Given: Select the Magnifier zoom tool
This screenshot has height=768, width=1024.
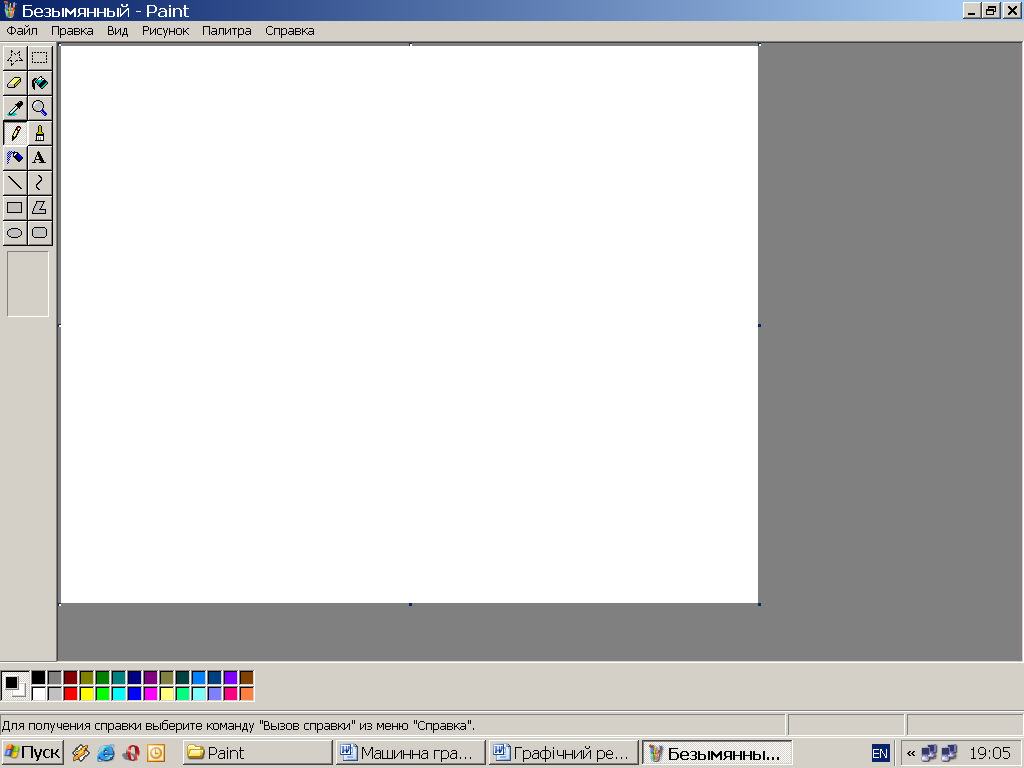Looking at the screenshot, I should pos(40,108).
